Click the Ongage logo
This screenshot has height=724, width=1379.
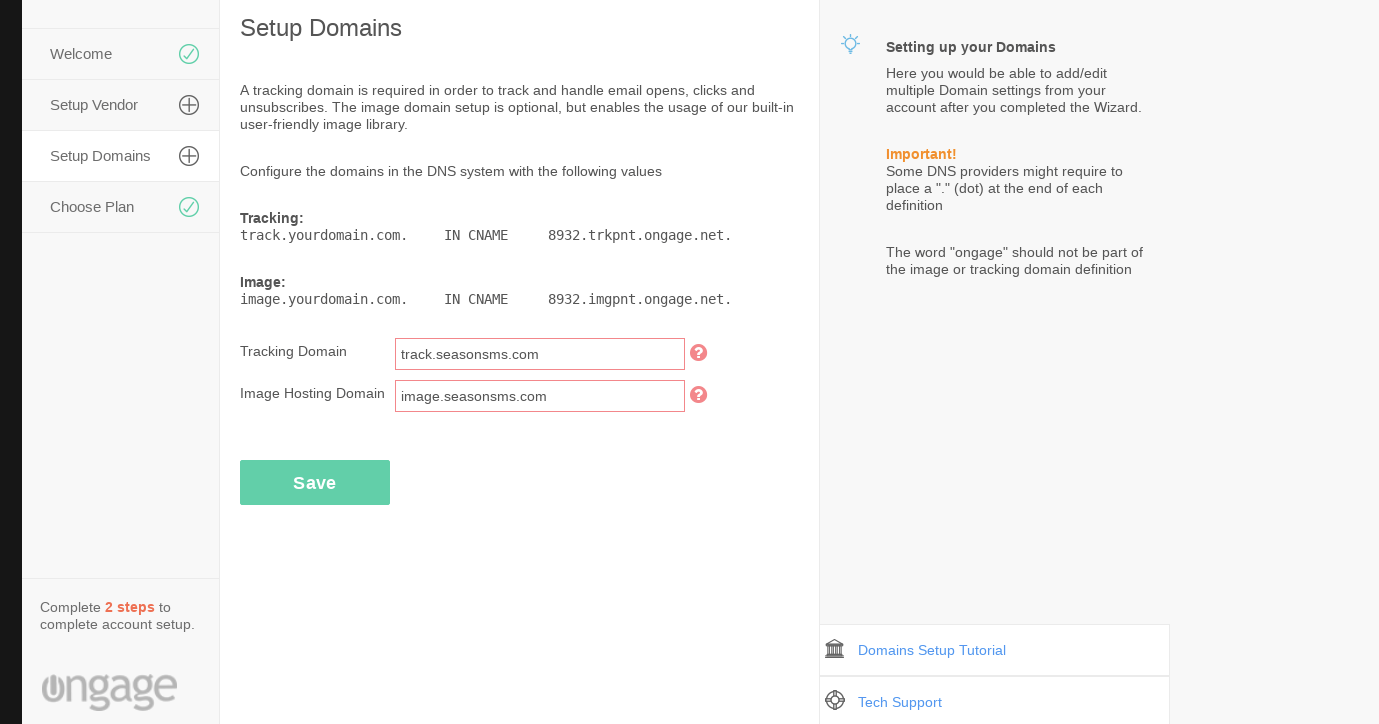coord(110,690)
